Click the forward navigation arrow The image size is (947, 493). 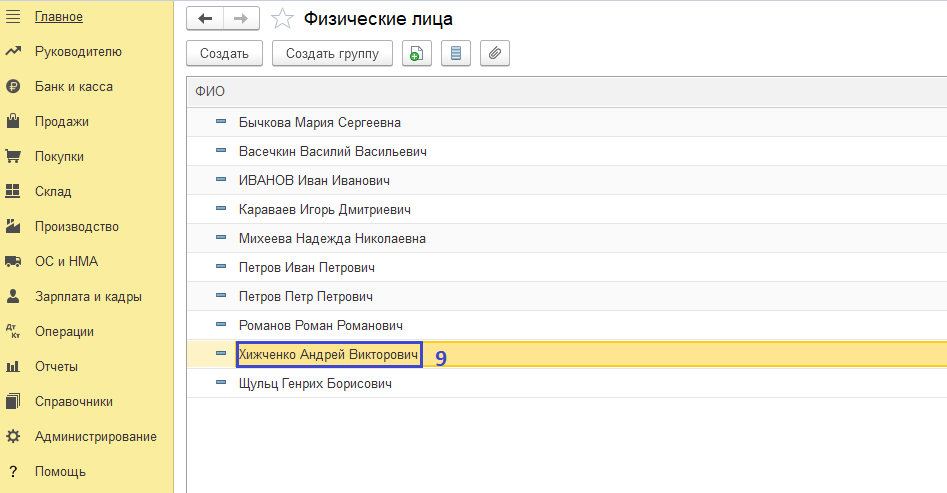coord(241,18)
